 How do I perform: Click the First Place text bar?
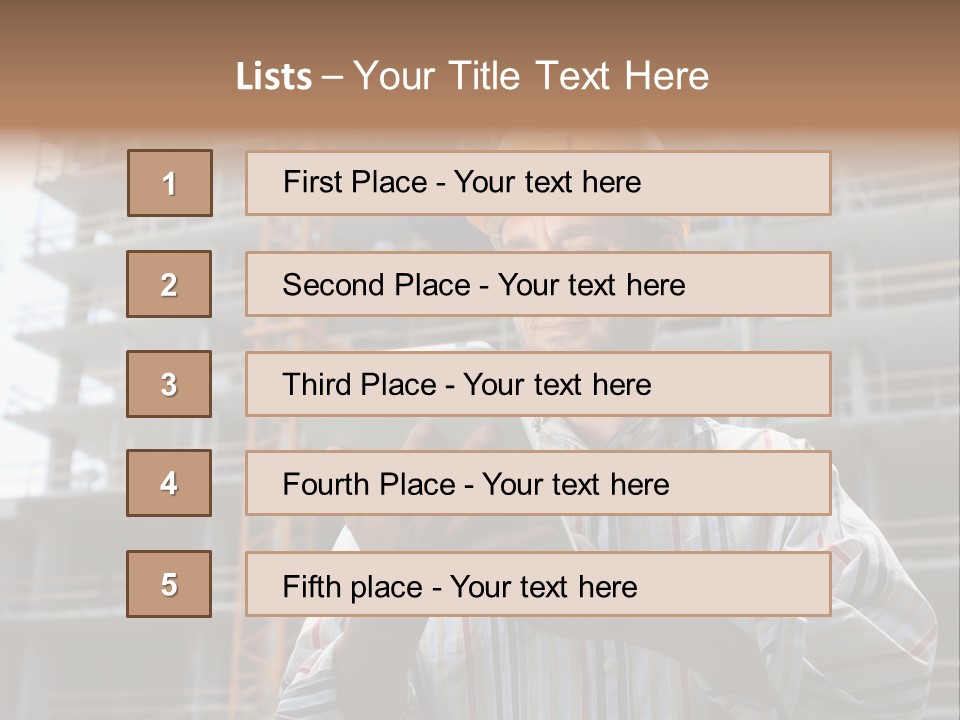tap(538, 183)
